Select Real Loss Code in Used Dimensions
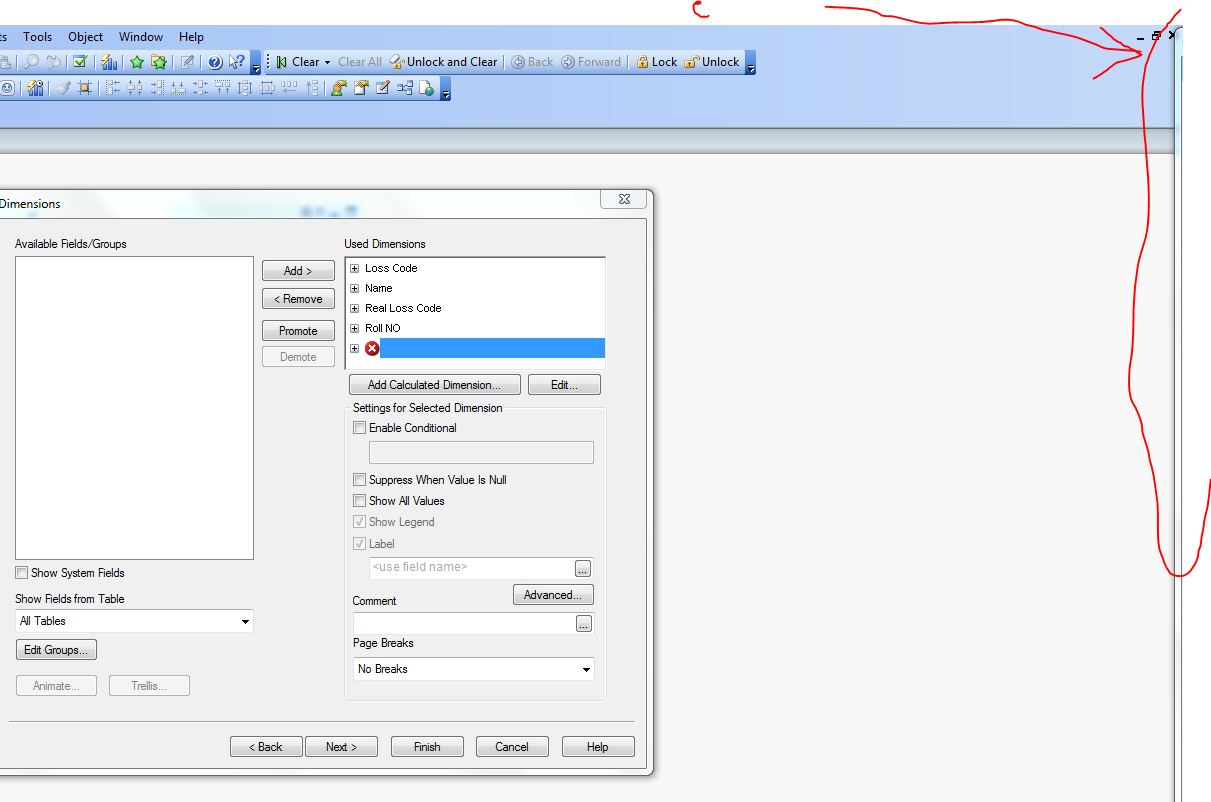This screenshot has height=802, width=1211. (x=403, y=308)
